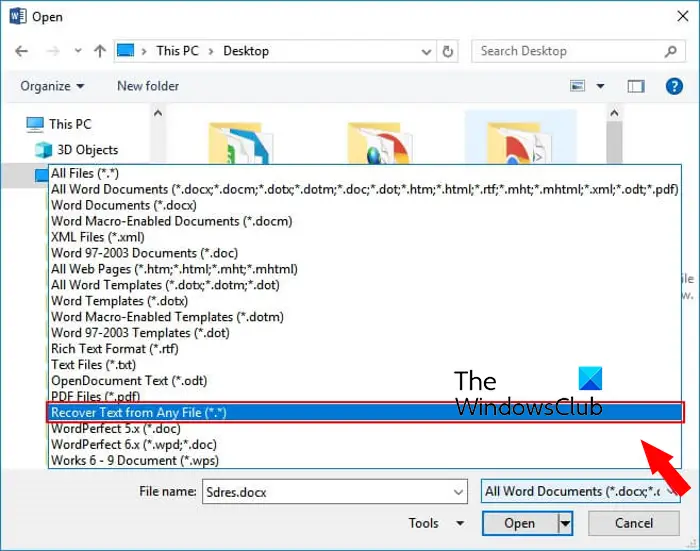Click the search magnifier icon
Screen dimensions: 700x551
[670, 52]
